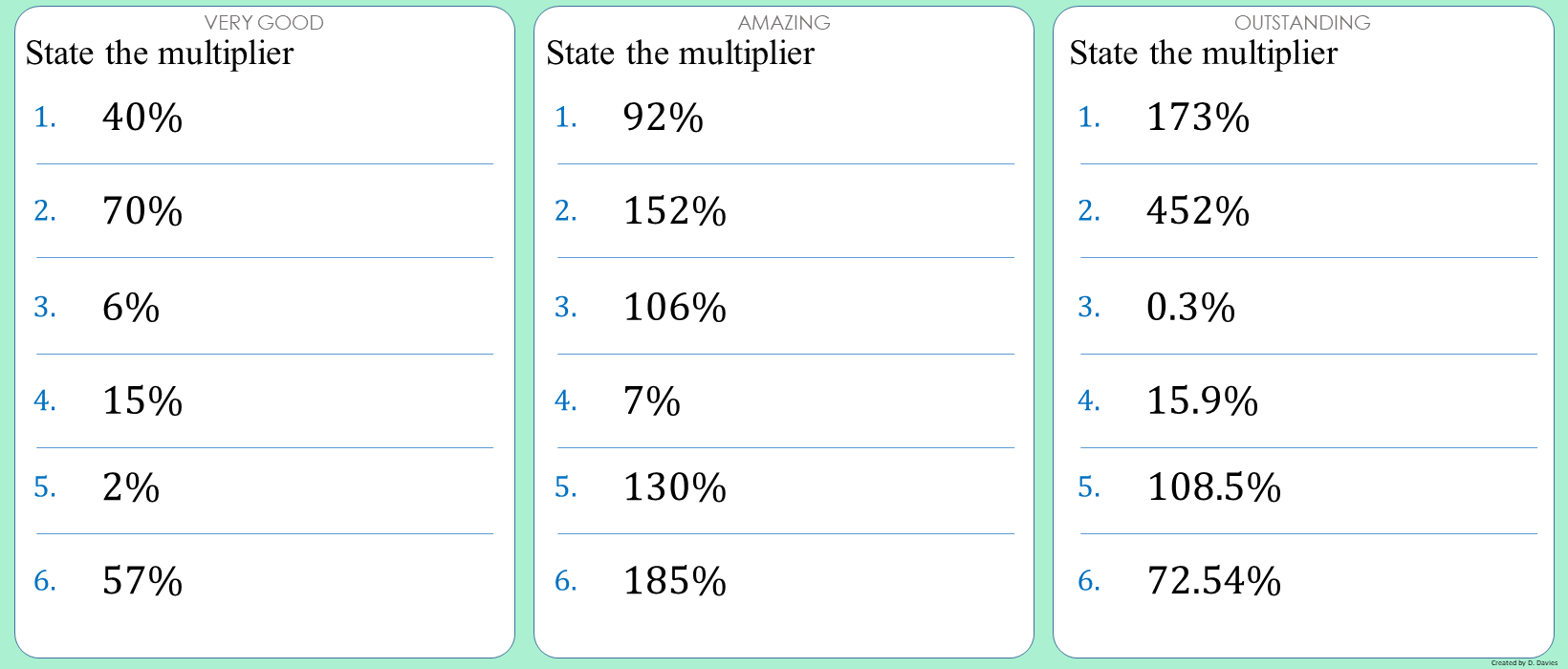This screenshot has height=669, width=1568.
Task: Select the 185% question text
Action: coord(675,581)
